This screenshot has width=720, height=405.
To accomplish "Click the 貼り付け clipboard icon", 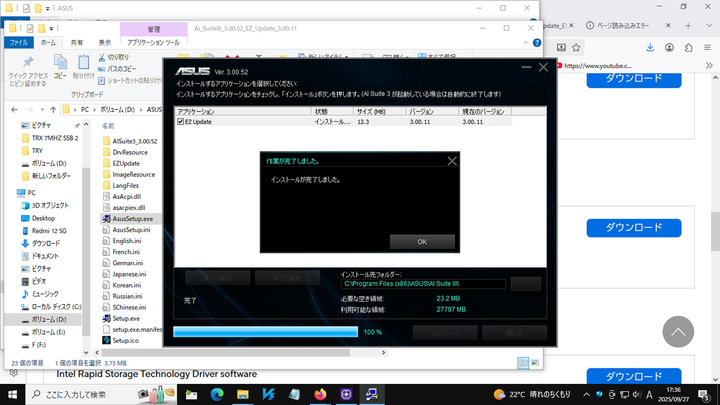I will pos(84,63).
